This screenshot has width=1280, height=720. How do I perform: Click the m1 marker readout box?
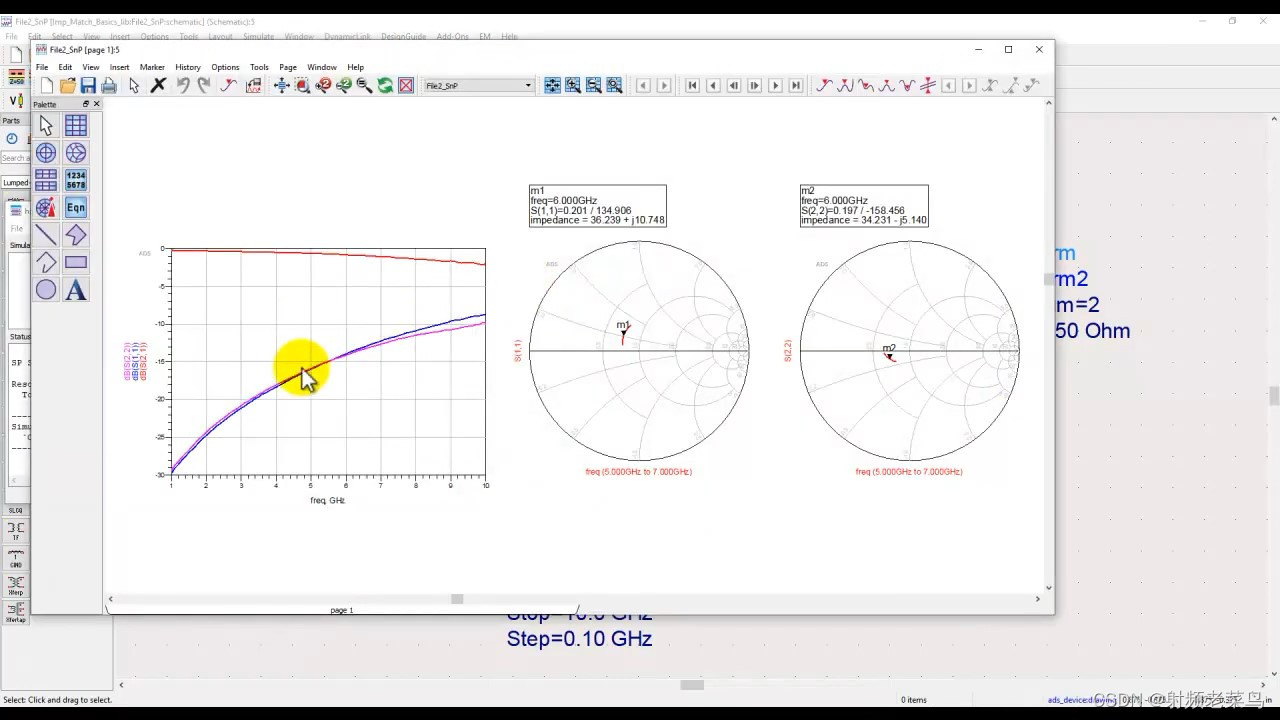click(598, 205)
